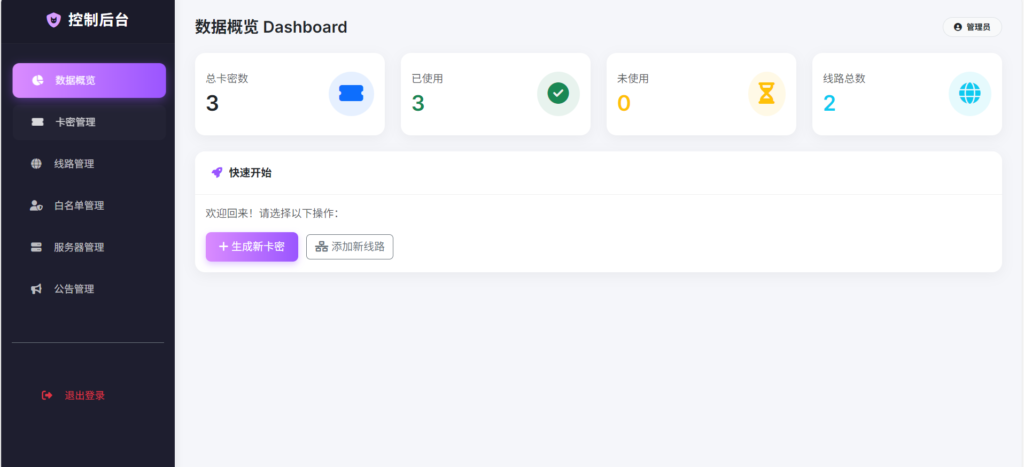Click the 管理员 user badge
This screenshot has width=1024, height=467.
coord(971,27)
